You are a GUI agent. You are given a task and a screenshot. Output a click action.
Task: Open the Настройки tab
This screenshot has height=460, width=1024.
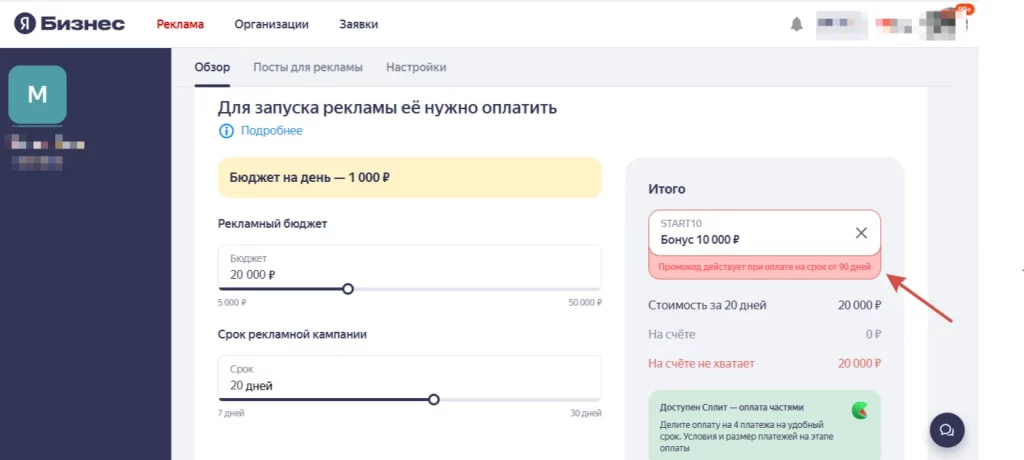pos(417,67)
